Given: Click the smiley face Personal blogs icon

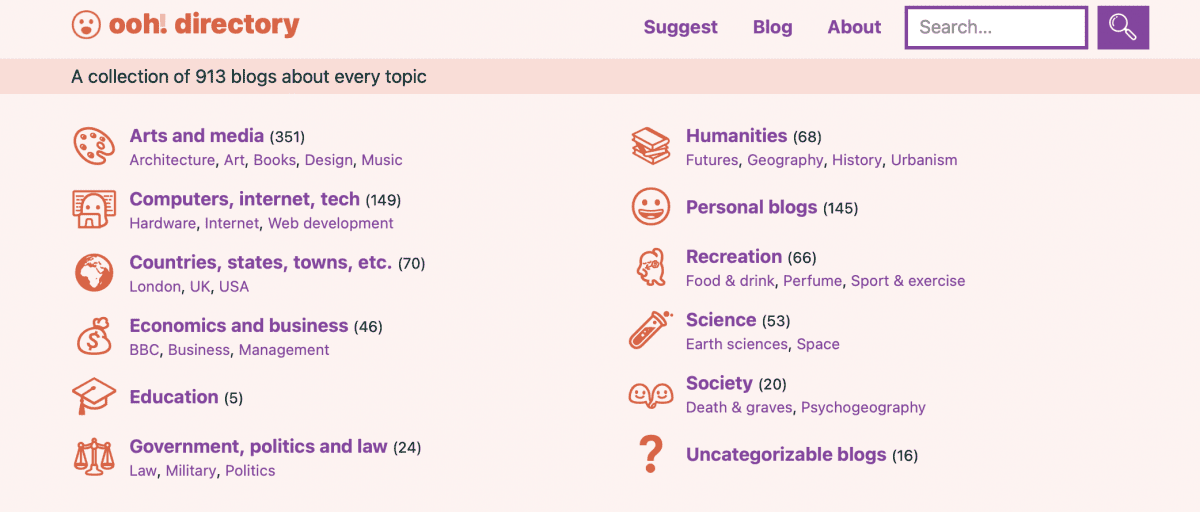Looking at the screenshot, I should pyautogui.click(x=651, y=207).
